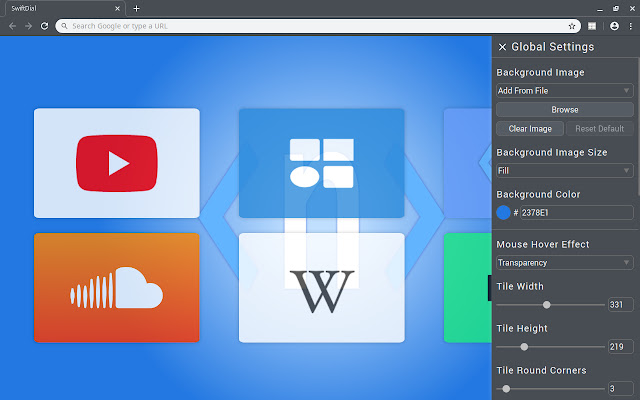Screen dimensions: 640x400
Task: Click the Tile Height label
Action: tap(522, 329)
